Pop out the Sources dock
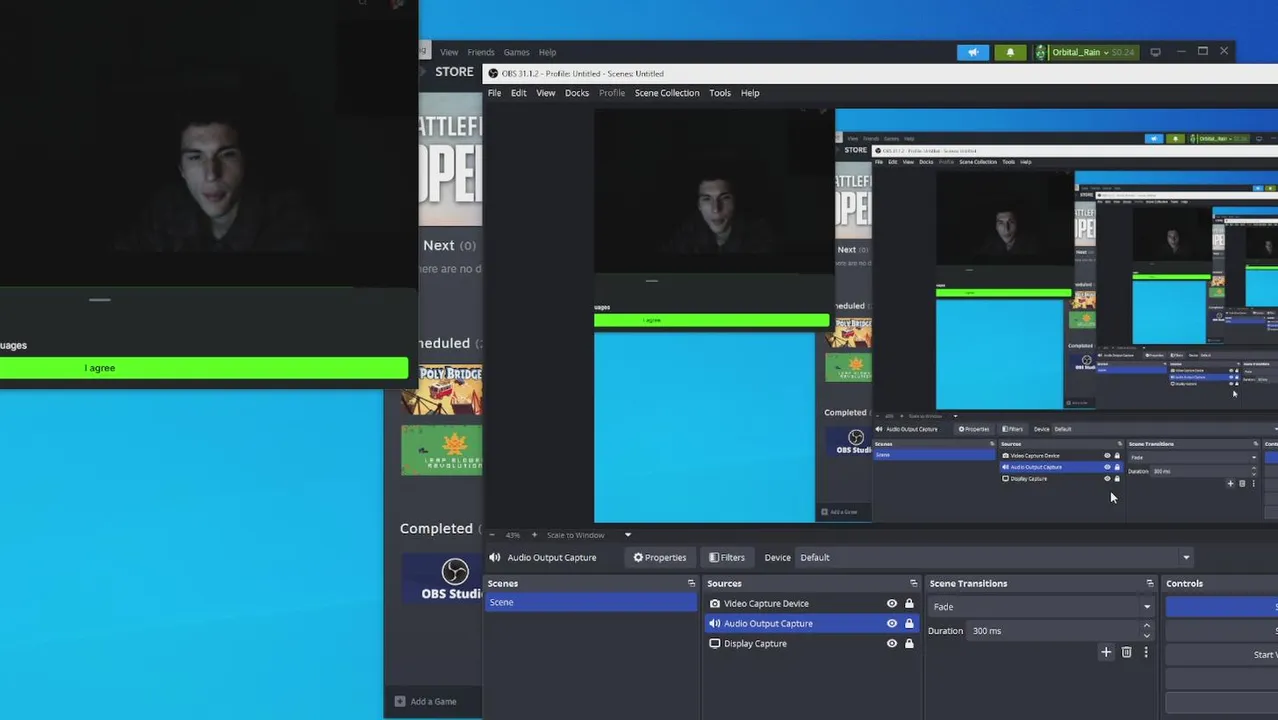 (x=913, y=584)
